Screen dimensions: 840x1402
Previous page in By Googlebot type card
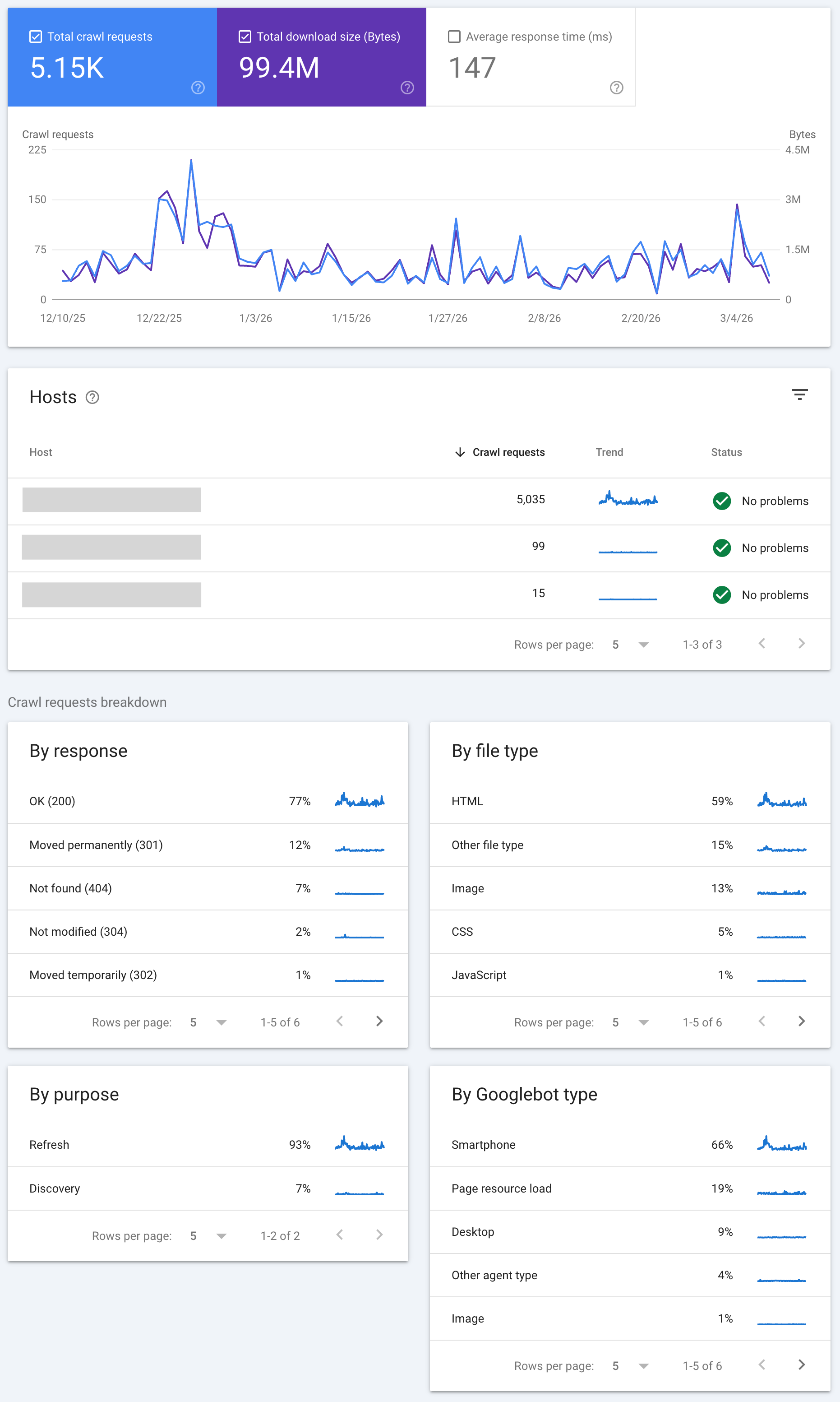pos(762,1365)
